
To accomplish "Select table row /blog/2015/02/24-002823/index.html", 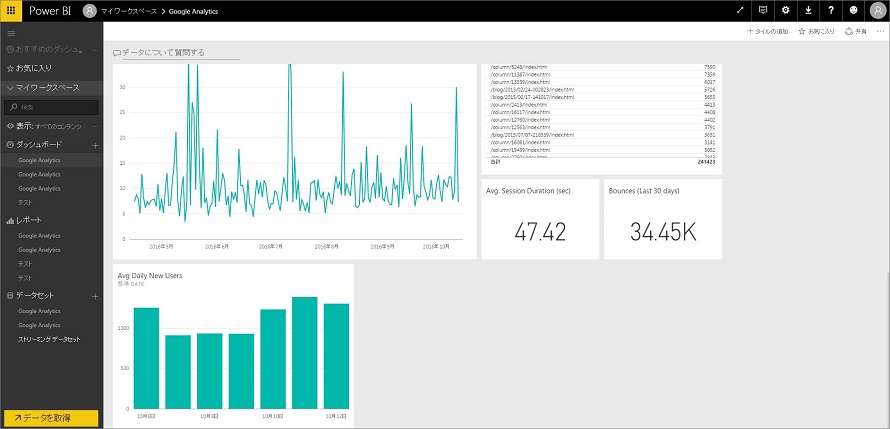I will [602, 90].
